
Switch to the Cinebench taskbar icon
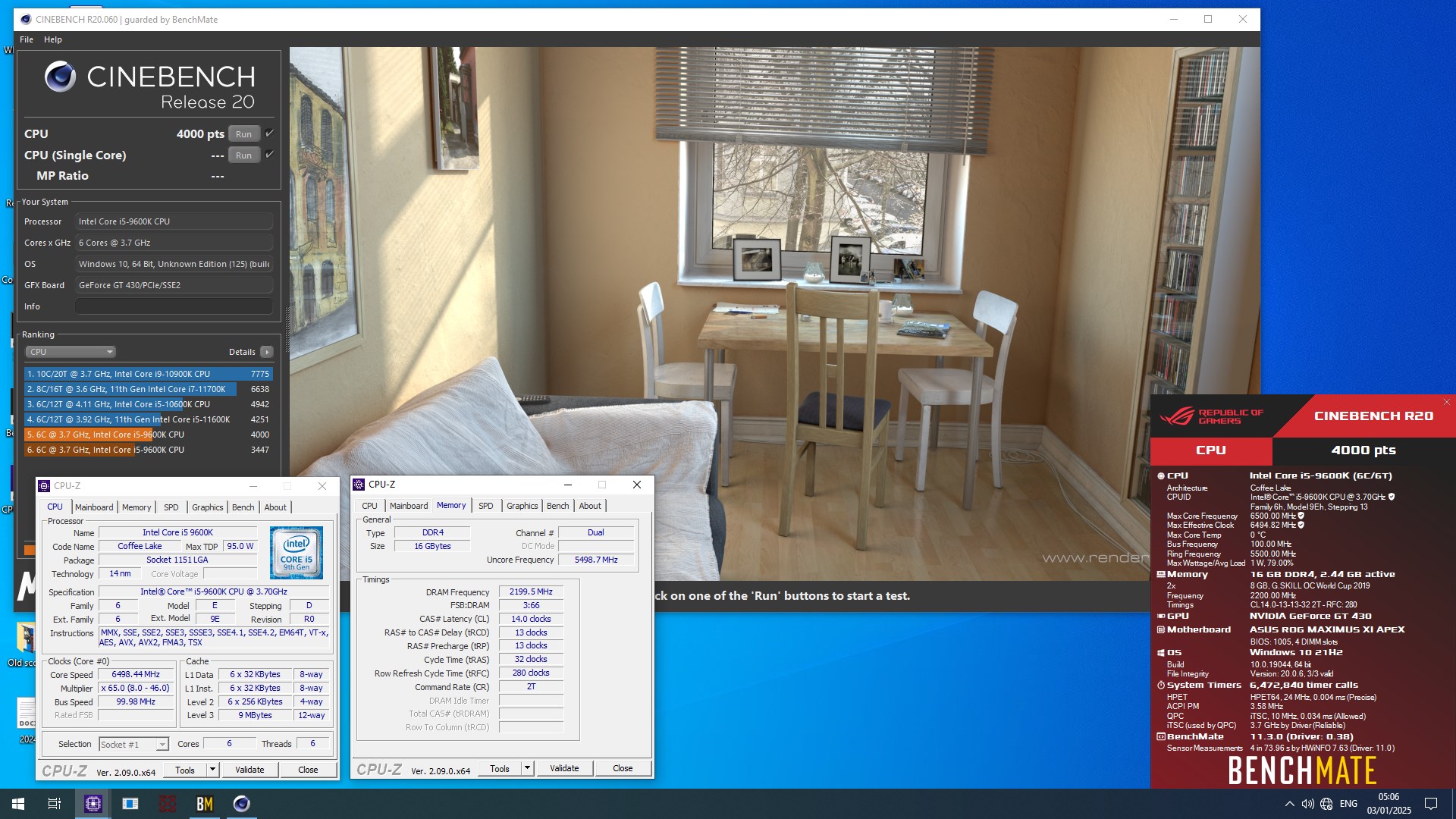pyautogui.click(x=242, y=804)
